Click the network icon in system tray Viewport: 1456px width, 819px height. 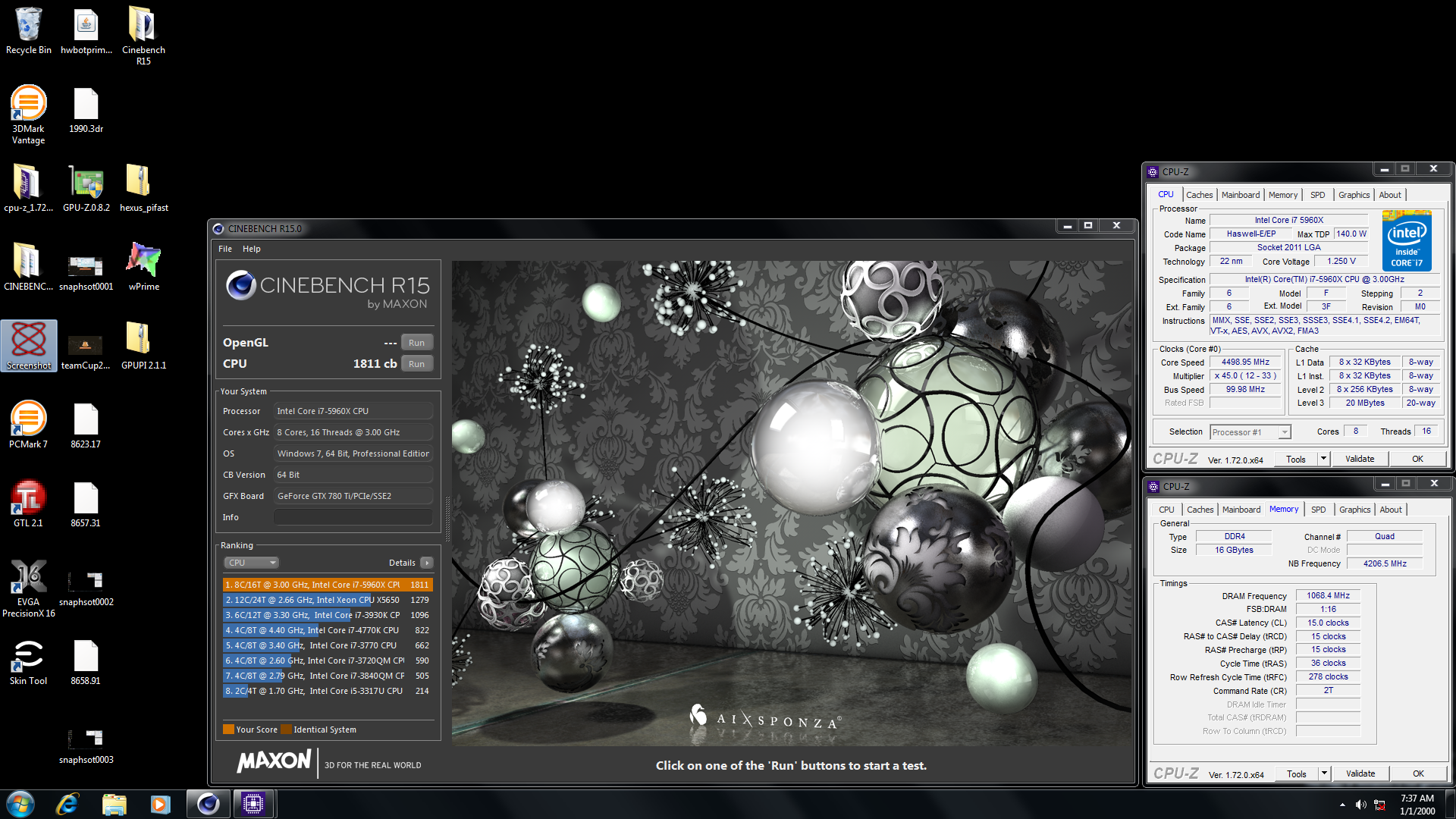click(1380, 805)
